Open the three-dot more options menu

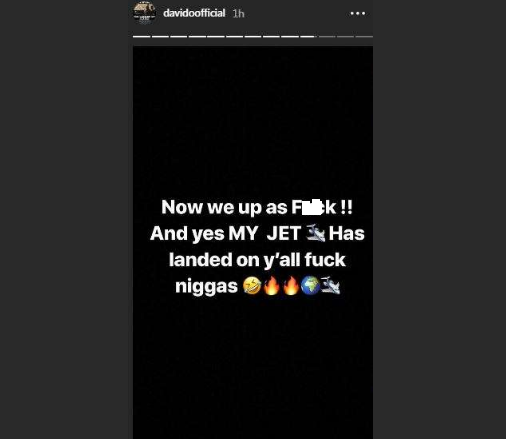coord(358,14)
